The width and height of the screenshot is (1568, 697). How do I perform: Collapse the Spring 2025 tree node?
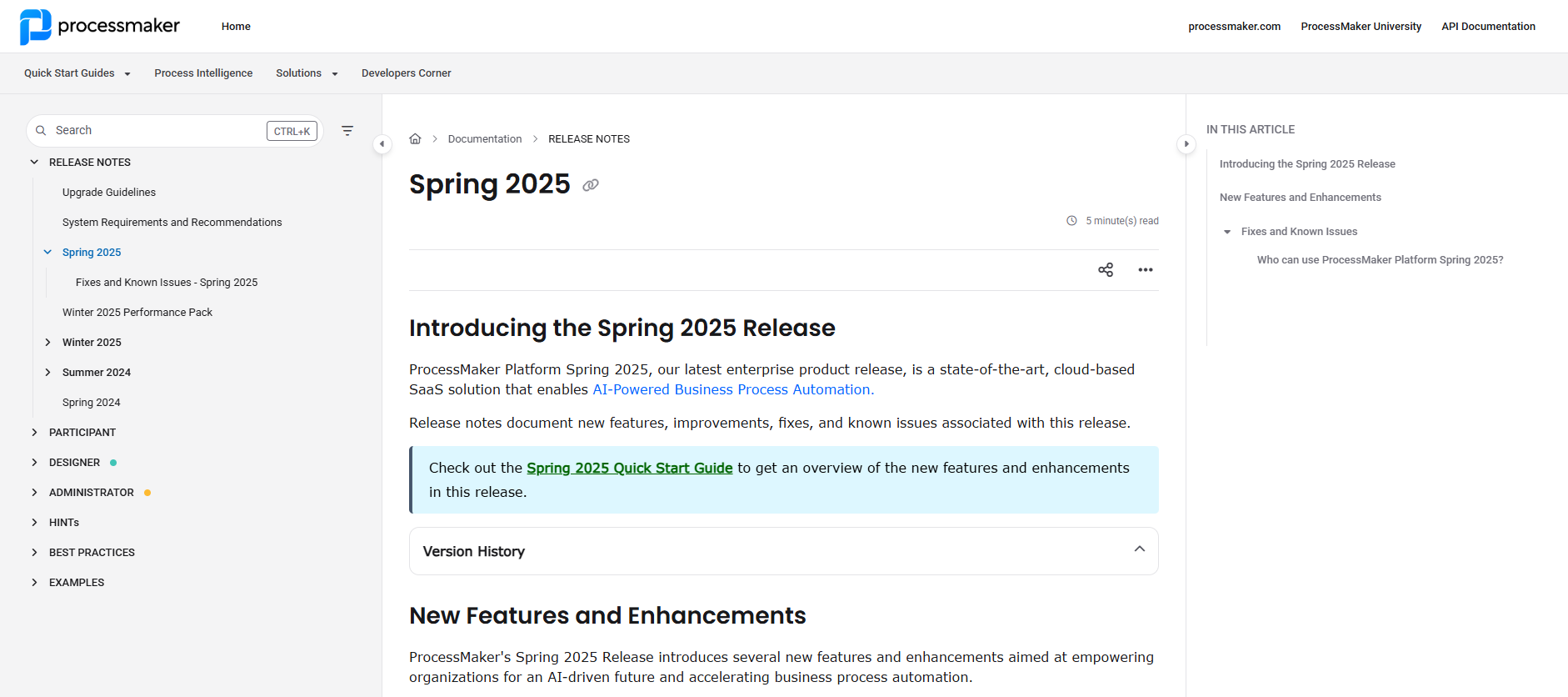pyautogui.click(x=47, y=253)
